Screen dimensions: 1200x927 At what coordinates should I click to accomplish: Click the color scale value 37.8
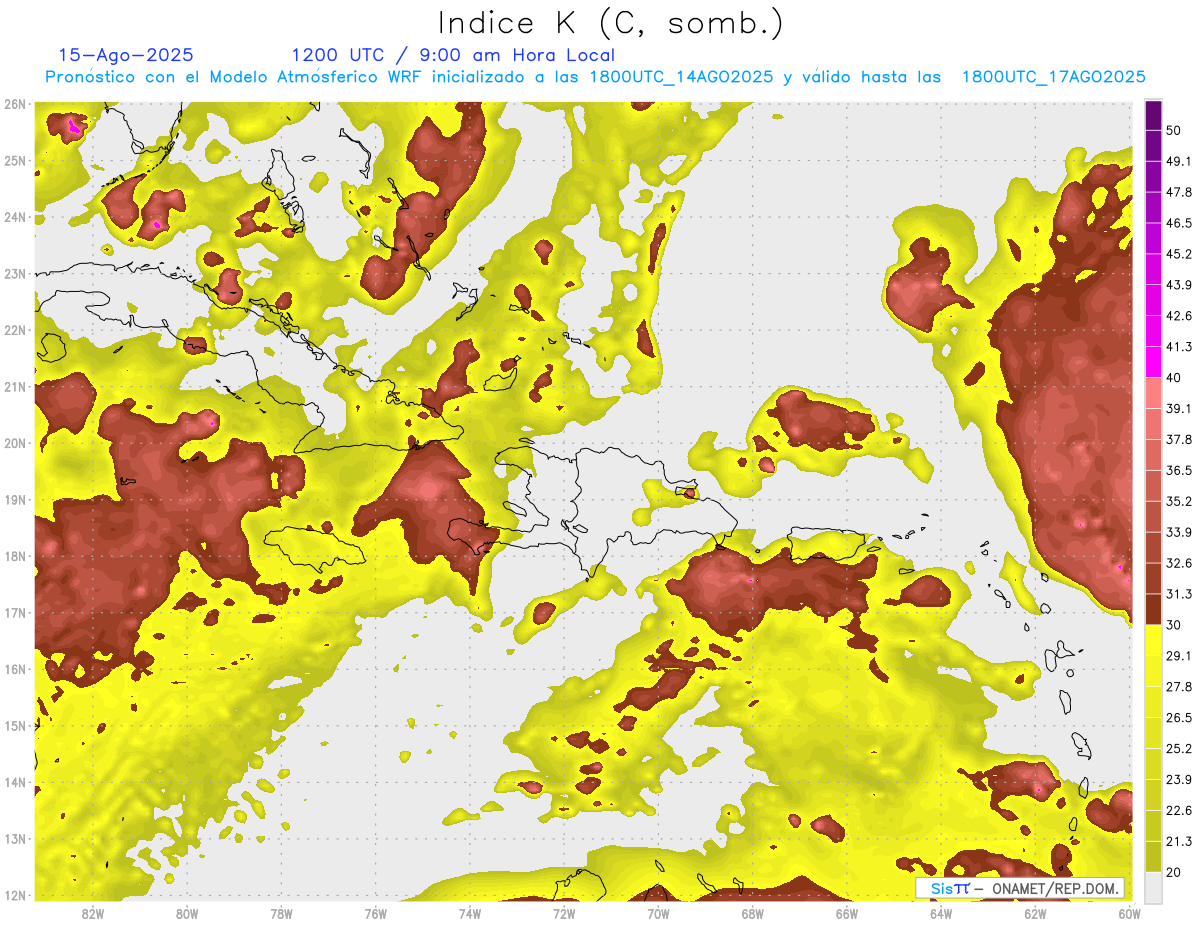point(1178,439)
